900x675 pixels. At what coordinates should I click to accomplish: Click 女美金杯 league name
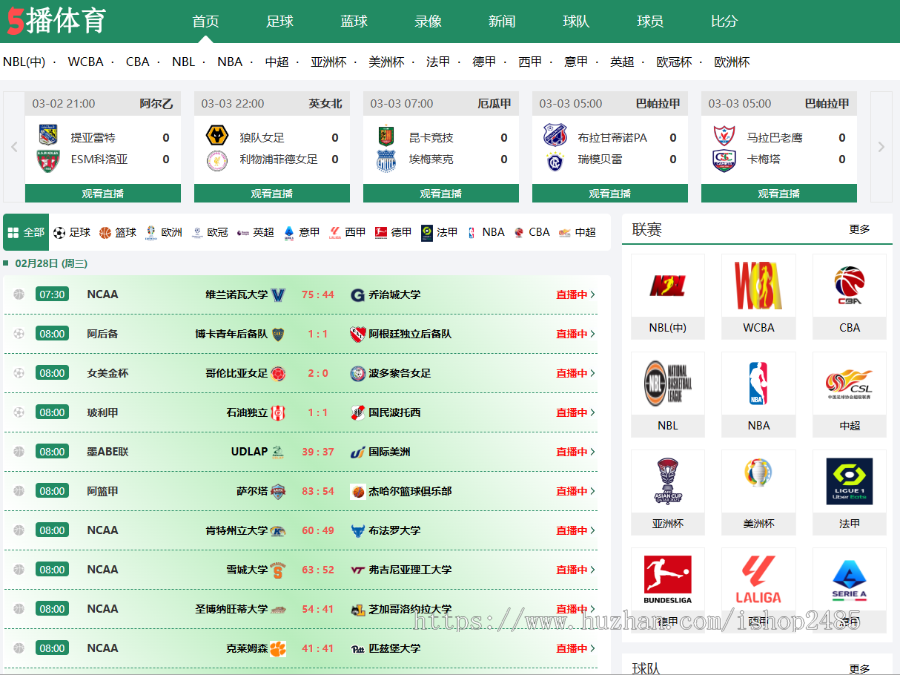click(107, 374)
